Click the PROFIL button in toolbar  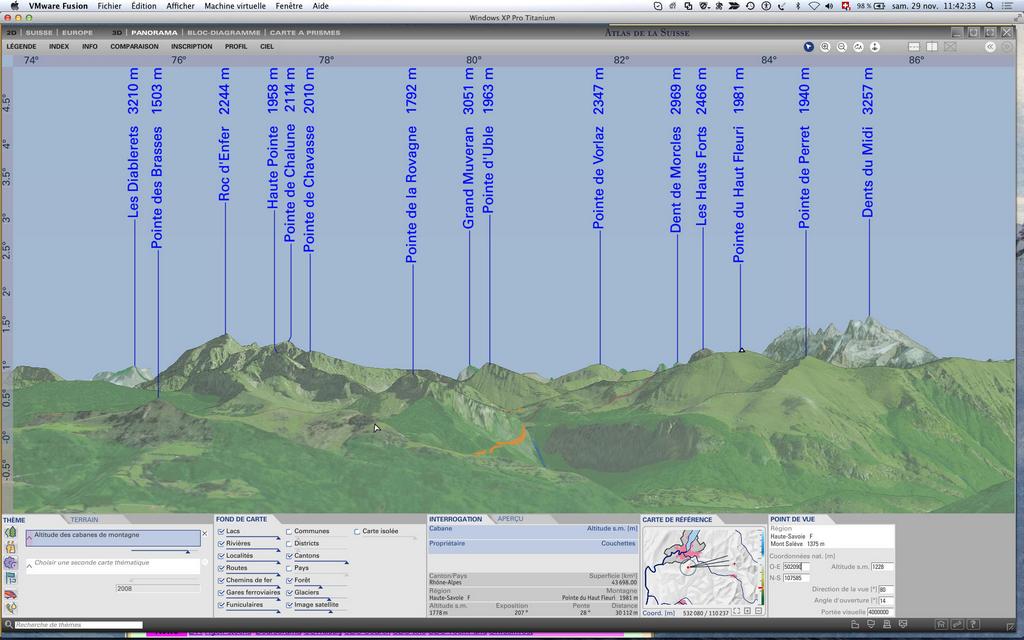coord(236,46)
